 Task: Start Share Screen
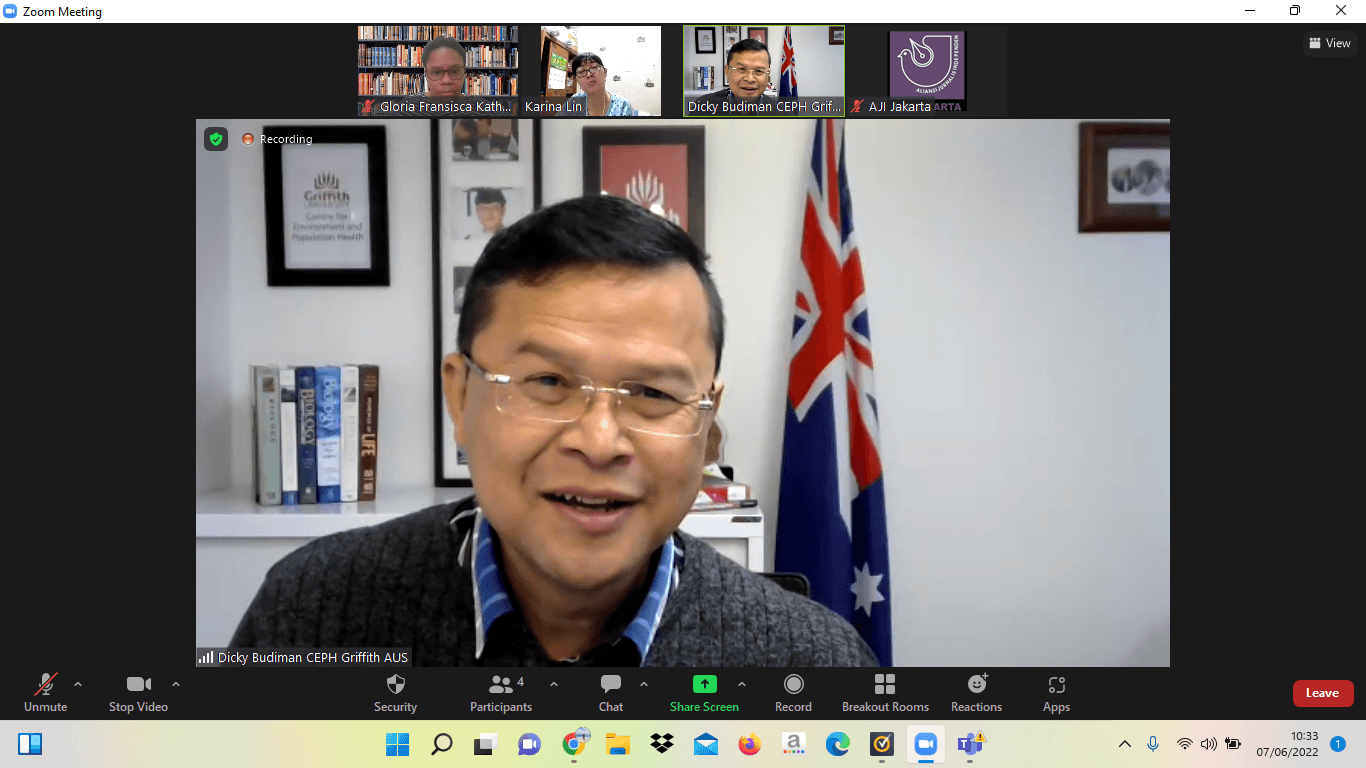click(704, 693)
